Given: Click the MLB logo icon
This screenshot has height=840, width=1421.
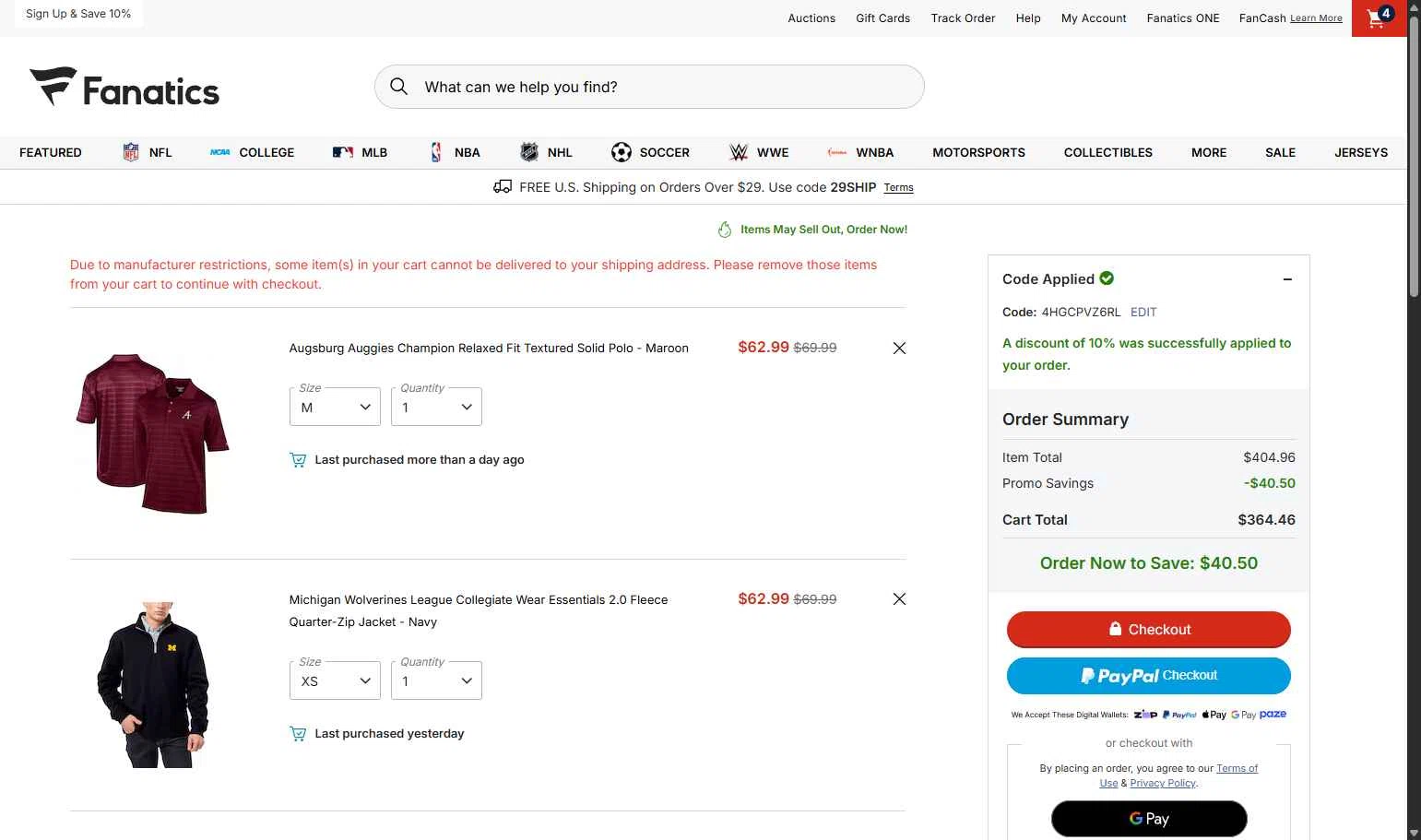Looking at the screenshot, I should pyautogui.click(x=343, y=152).
